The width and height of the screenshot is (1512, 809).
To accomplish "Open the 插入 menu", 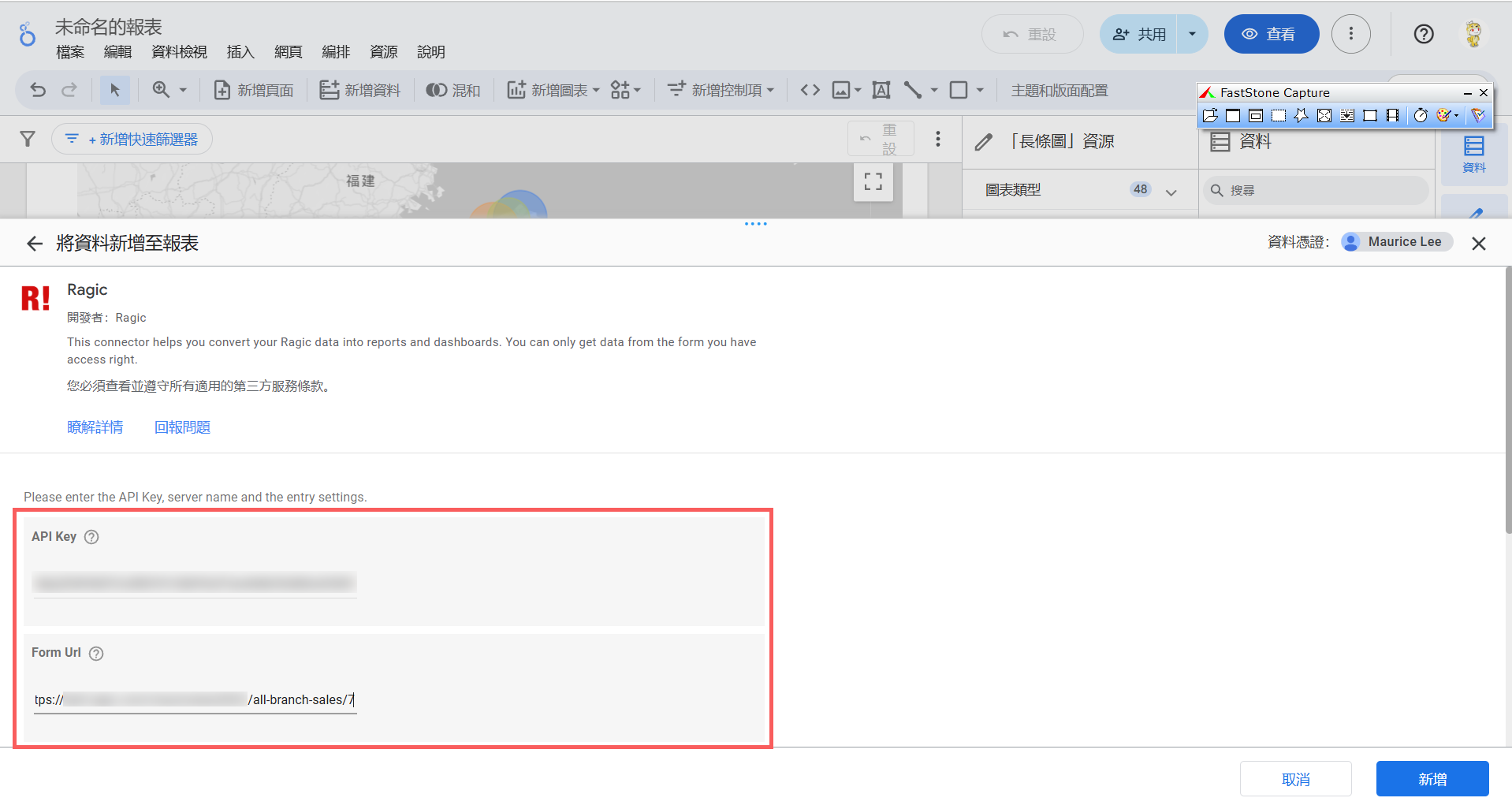I will (x=240, y=52).
